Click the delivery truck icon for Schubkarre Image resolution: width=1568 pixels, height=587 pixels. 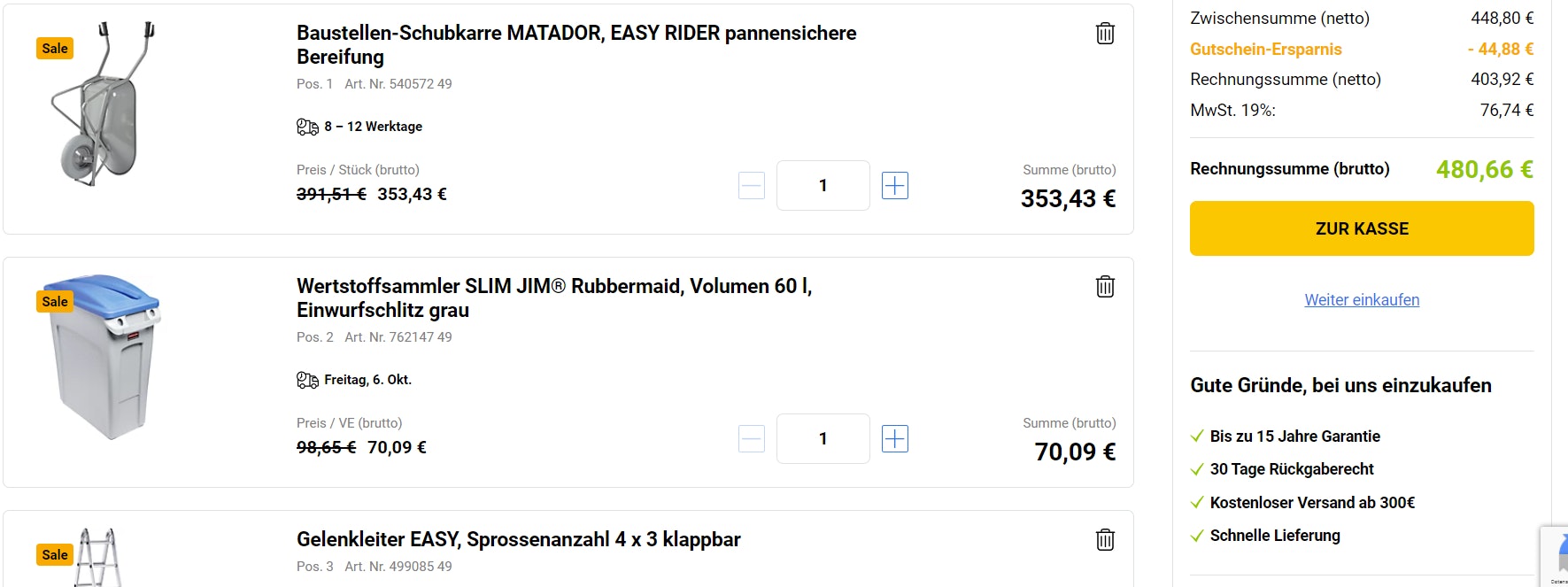307,127
